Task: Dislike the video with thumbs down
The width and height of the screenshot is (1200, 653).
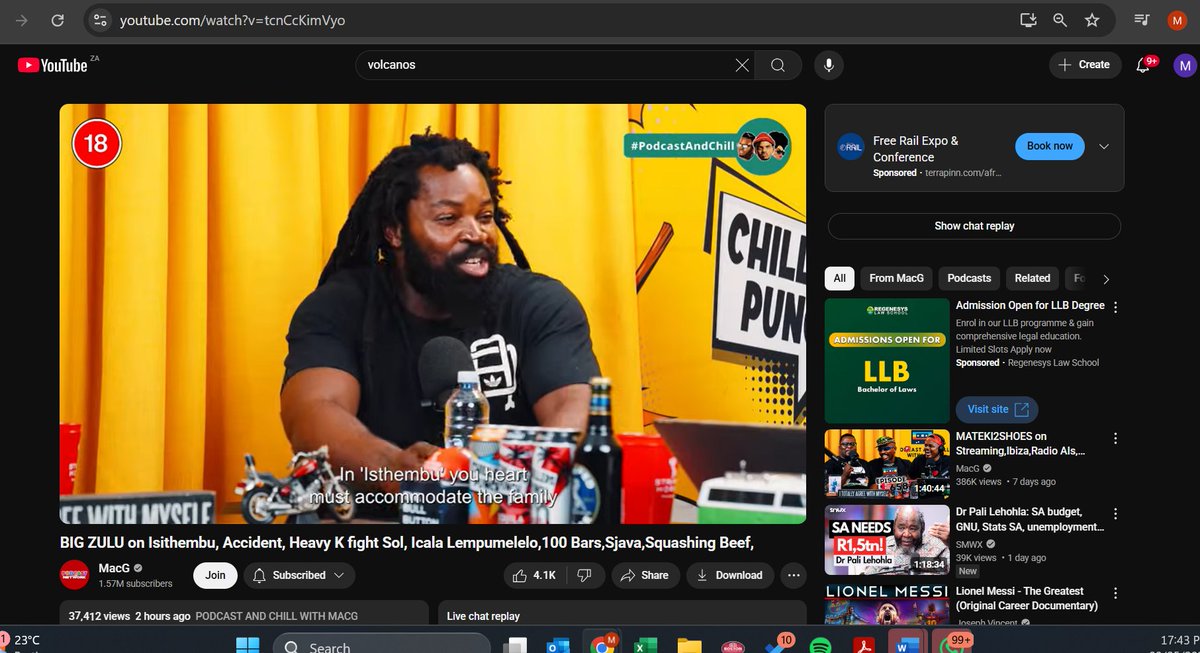Action: point(585,575)
